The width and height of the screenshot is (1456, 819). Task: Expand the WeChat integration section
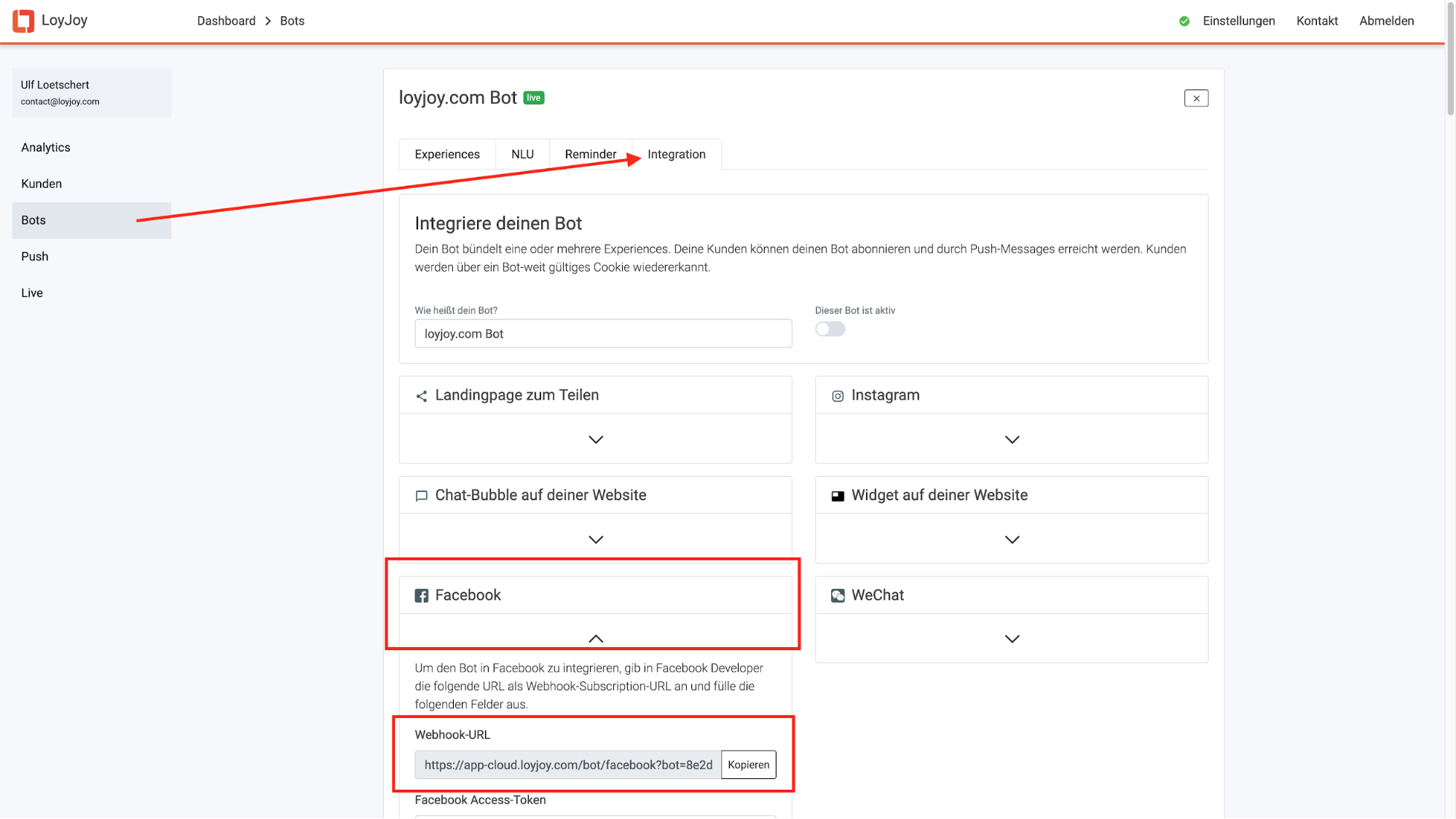[x=1012, y=638]
